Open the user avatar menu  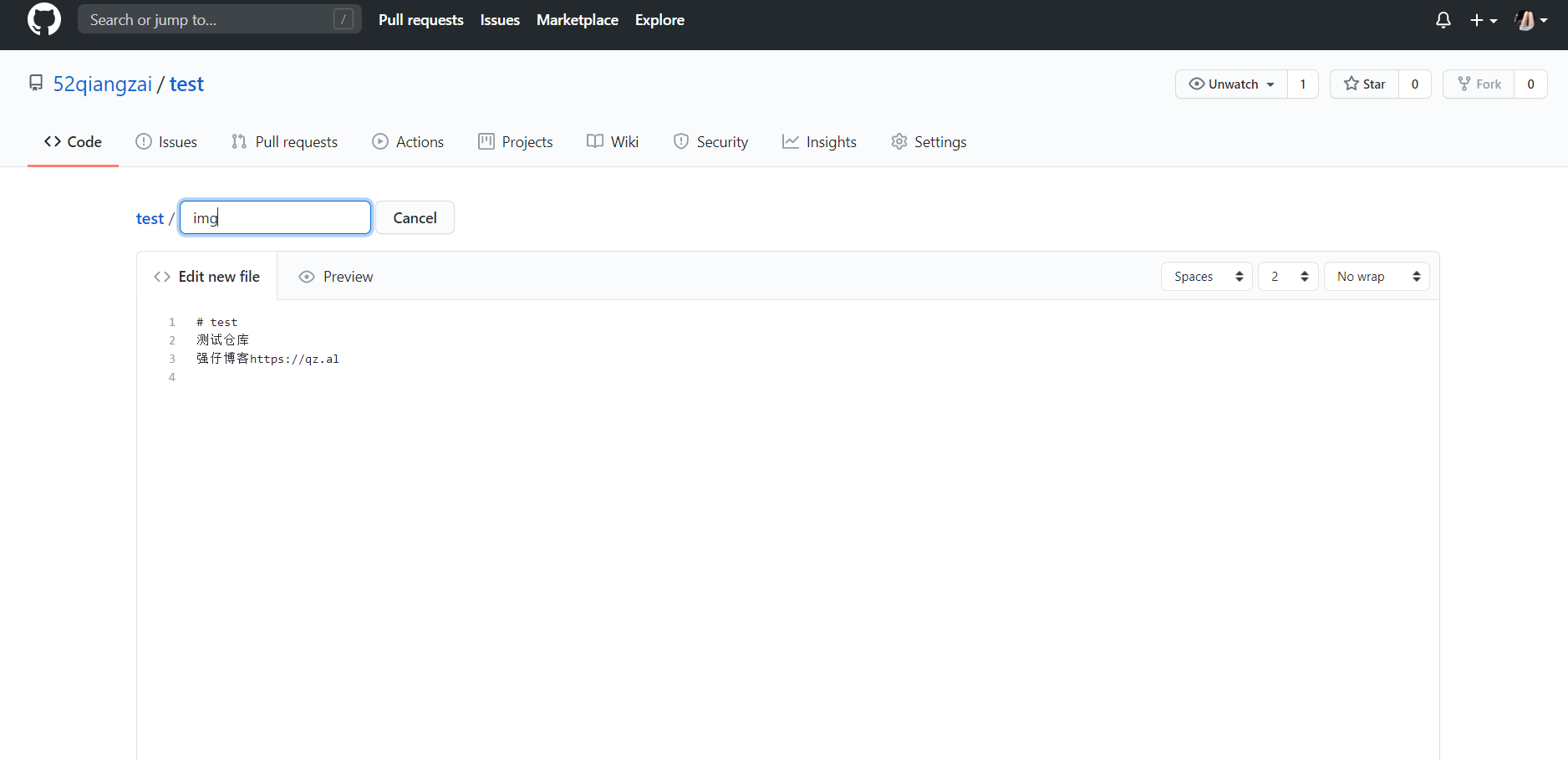tap(1530, 20)
